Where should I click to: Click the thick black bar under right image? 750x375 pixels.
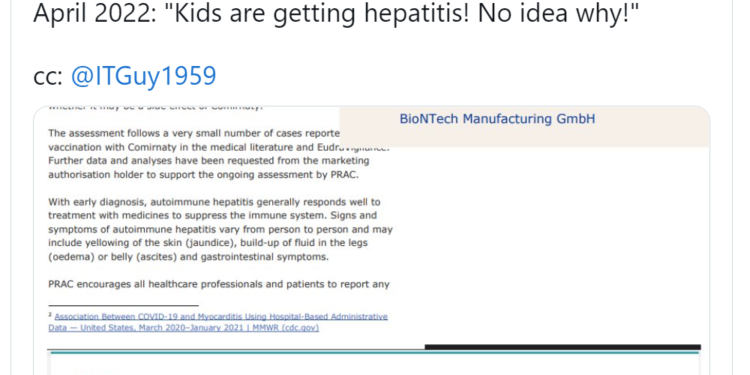click(562, 347)
